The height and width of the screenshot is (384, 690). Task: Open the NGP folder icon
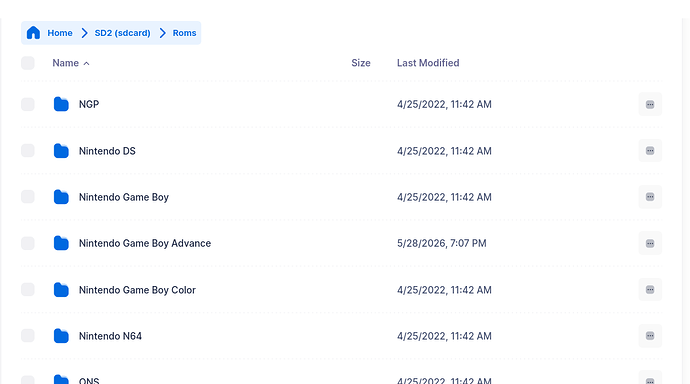click(x=61, y=104)
